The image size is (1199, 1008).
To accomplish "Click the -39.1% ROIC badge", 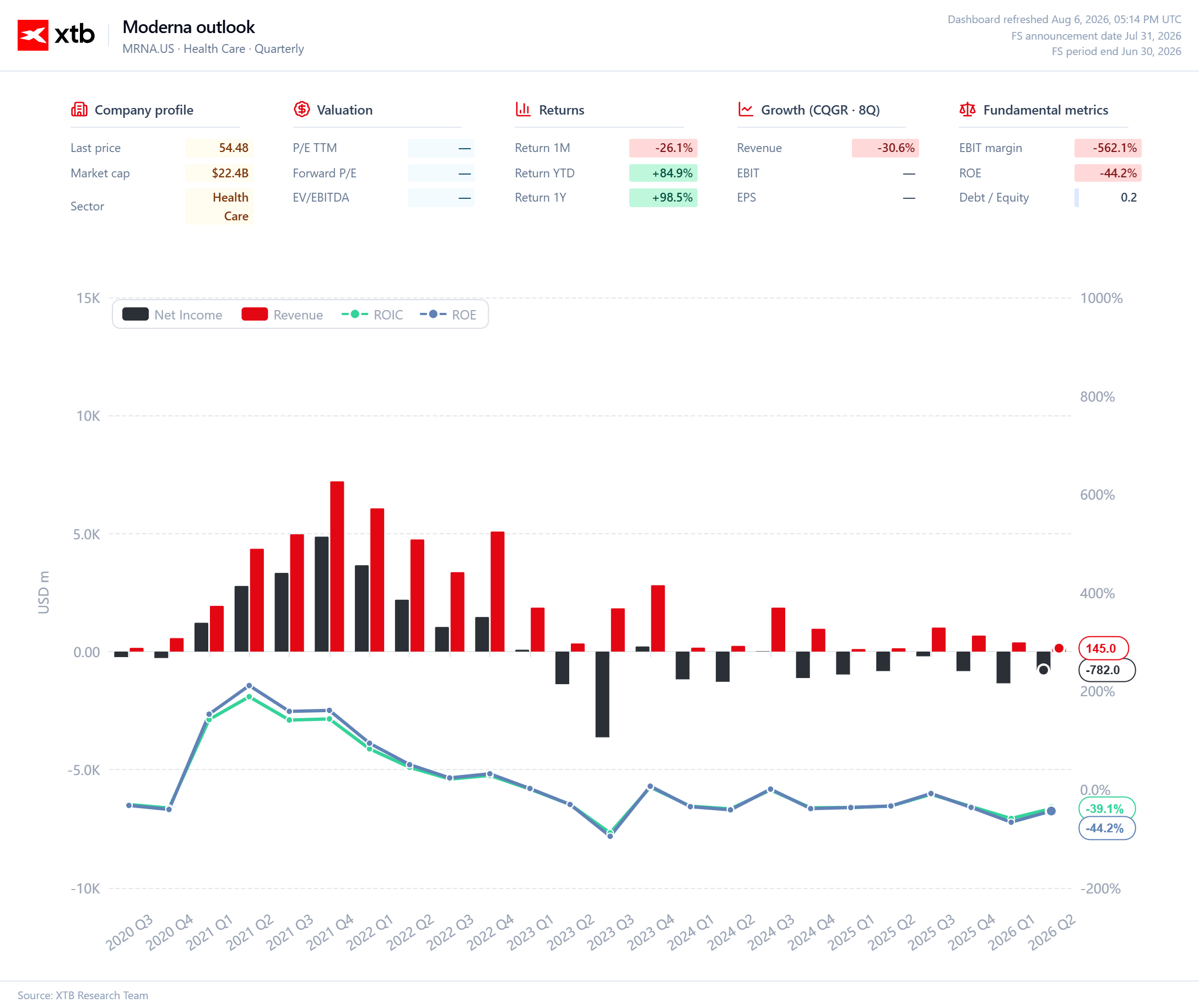I will (x=1106, y=809).
